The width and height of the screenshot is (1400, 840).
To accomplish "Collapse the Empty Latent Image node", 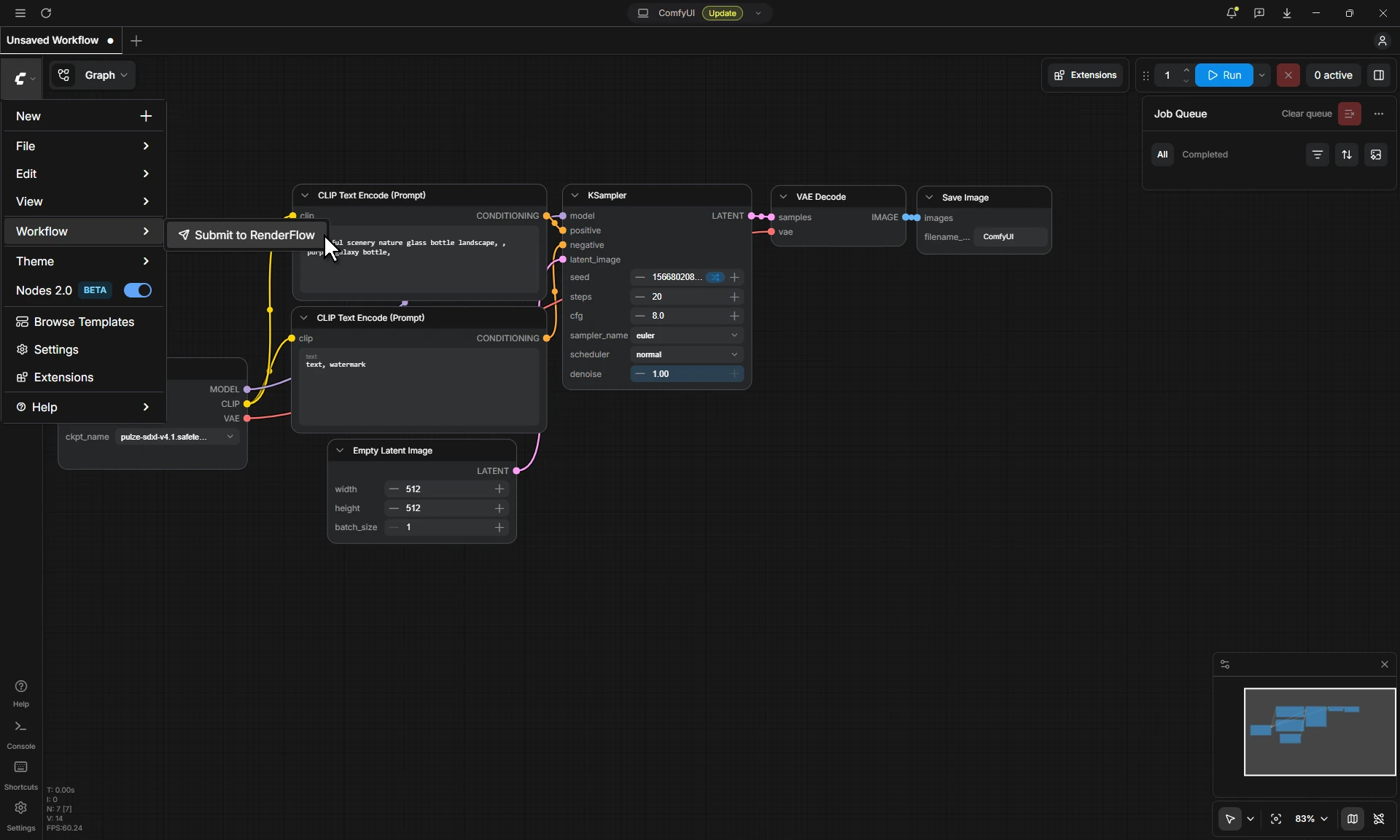I will pyautogui.click(x=340, y=451).
